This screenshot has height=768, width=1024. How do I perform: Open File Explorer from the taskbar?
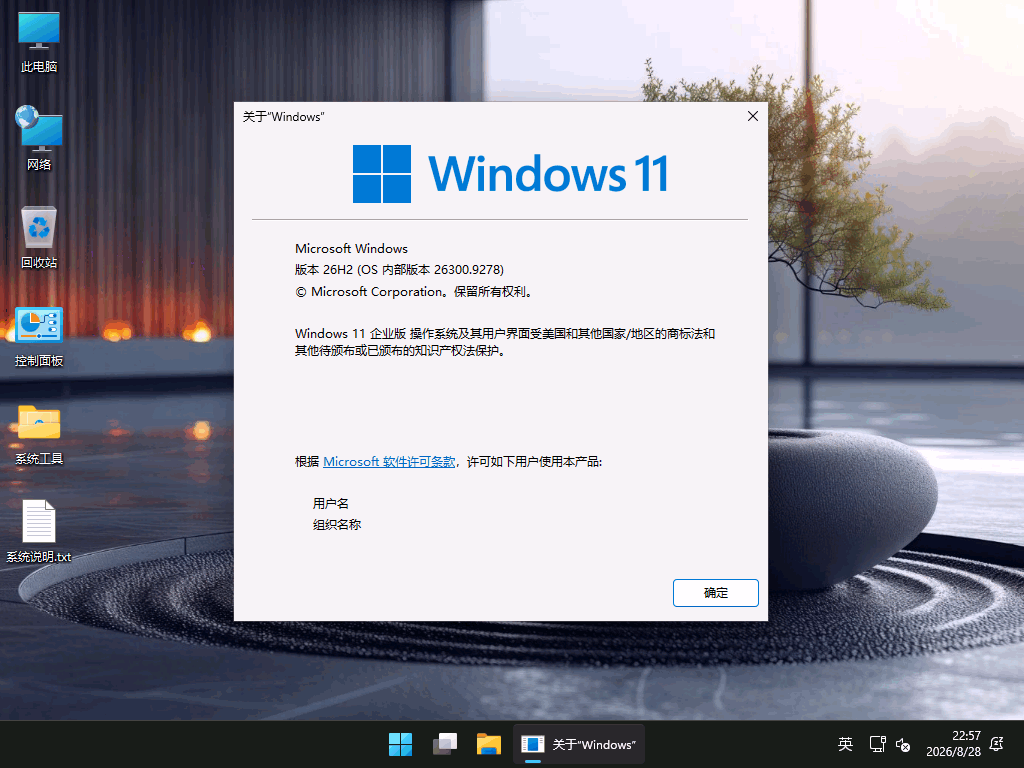tap(488, 744)
